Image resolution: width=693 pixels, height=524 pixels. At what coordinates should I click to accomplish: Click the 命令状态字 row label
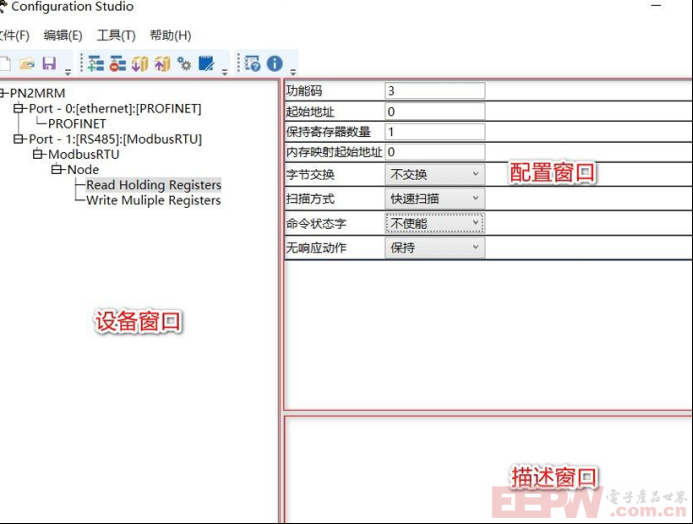pos(316,224)
